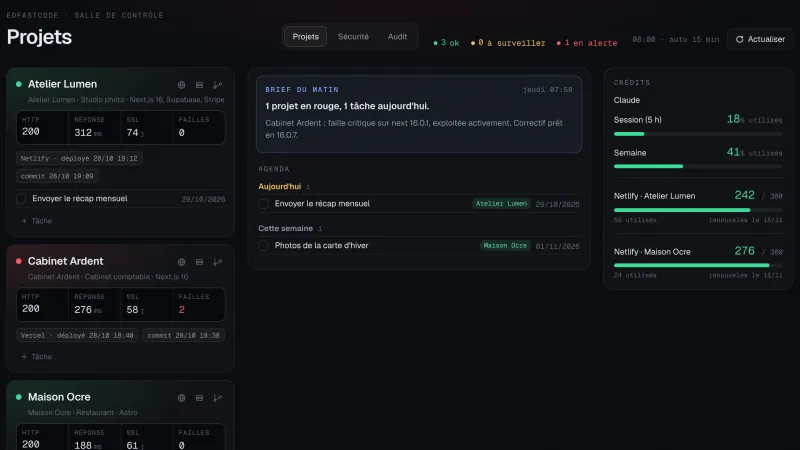Switch to the Audit tab
The height and width of the screenshot is (450, 800).
pyautogui.click(x=397, y=37)
